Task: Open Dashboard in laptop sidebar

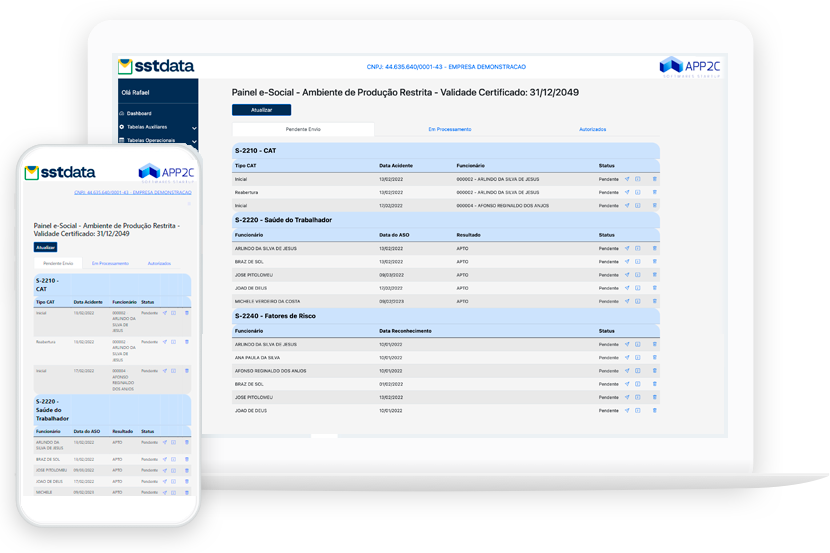Action: 139,113
